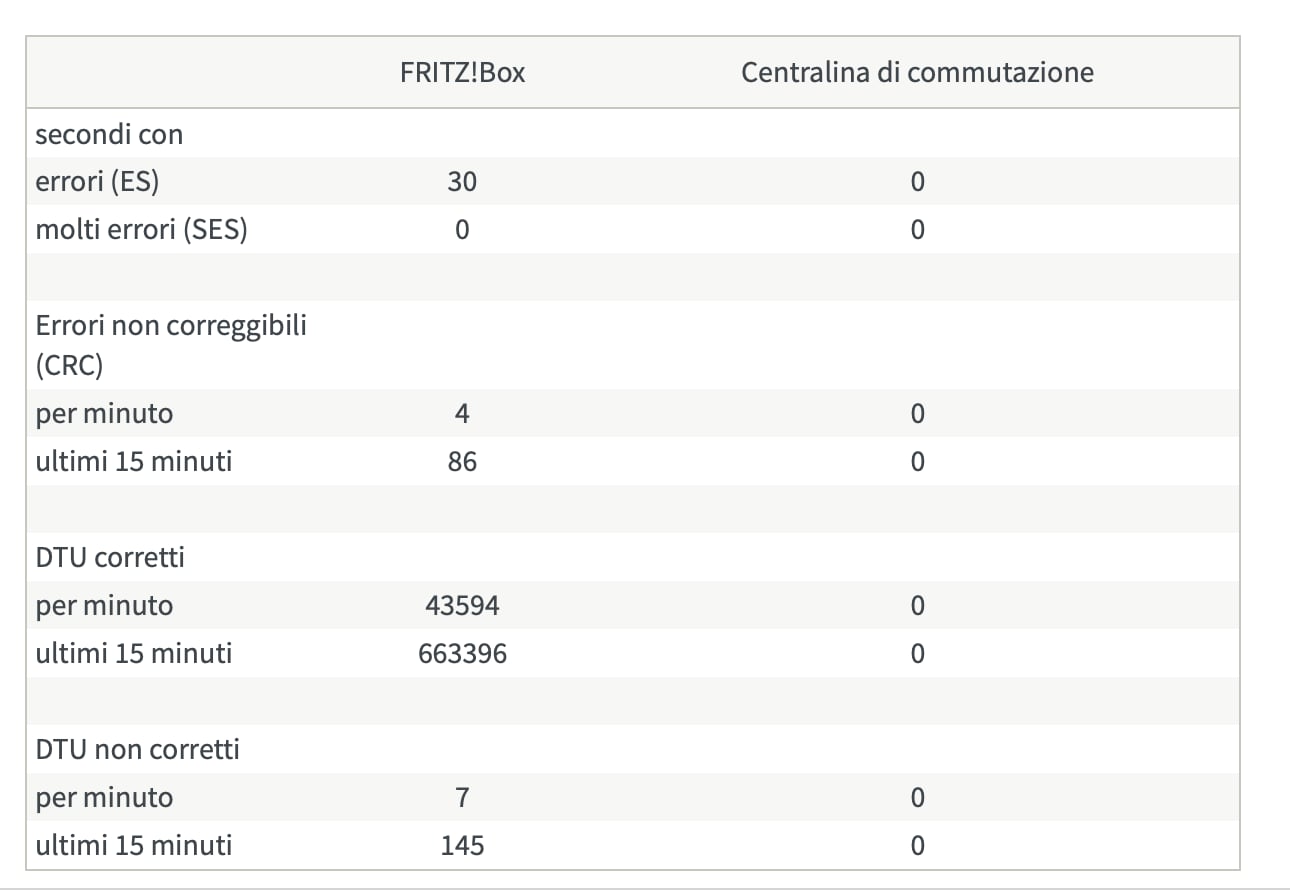Click the FRITZ!Box ES value 30
Viewport: 1290px width, 896px height.
(x=462, y=182)
